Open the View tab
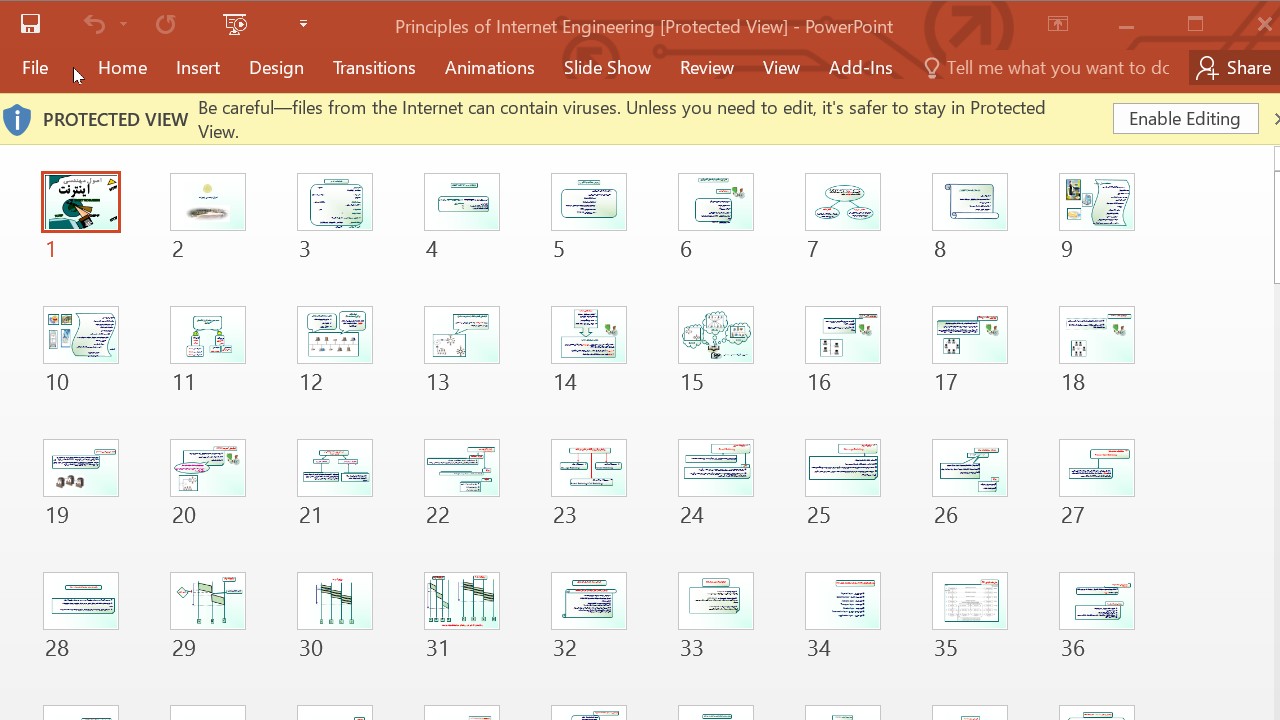 coord(781,68)
